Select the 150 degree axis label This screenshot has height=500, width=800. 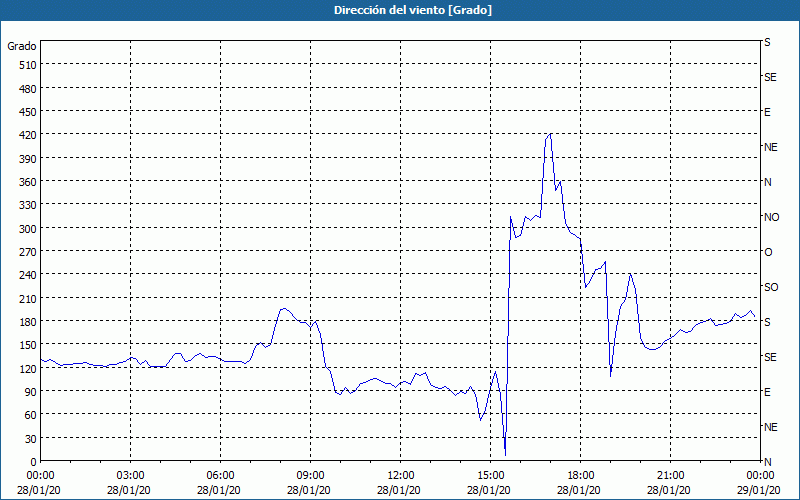[29, 345]
